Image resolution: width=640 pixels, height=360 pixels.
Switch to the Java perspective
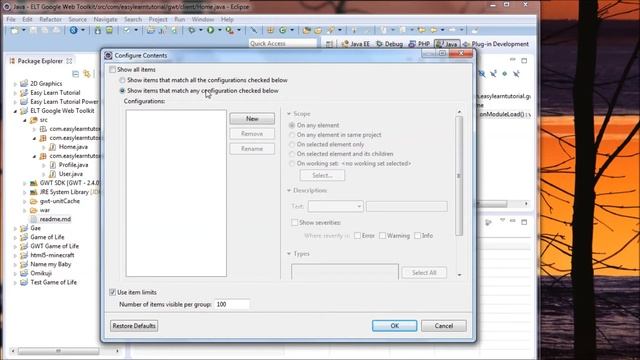(447, 44)
